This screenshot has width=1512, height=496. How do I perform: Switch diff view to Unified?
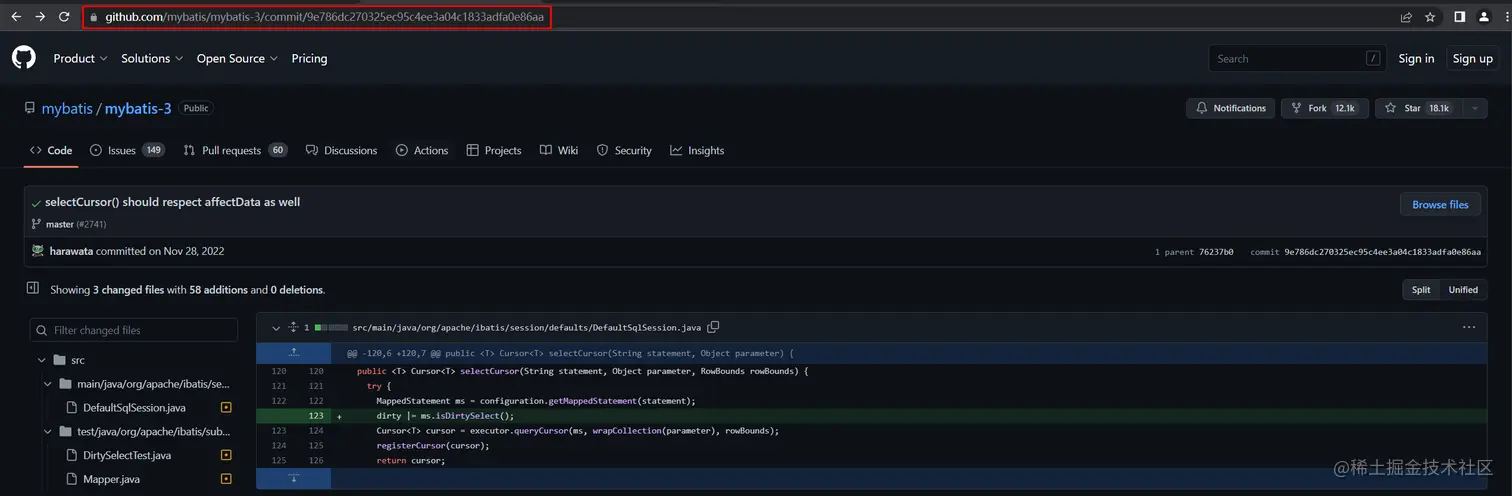tap(1463, 289)
